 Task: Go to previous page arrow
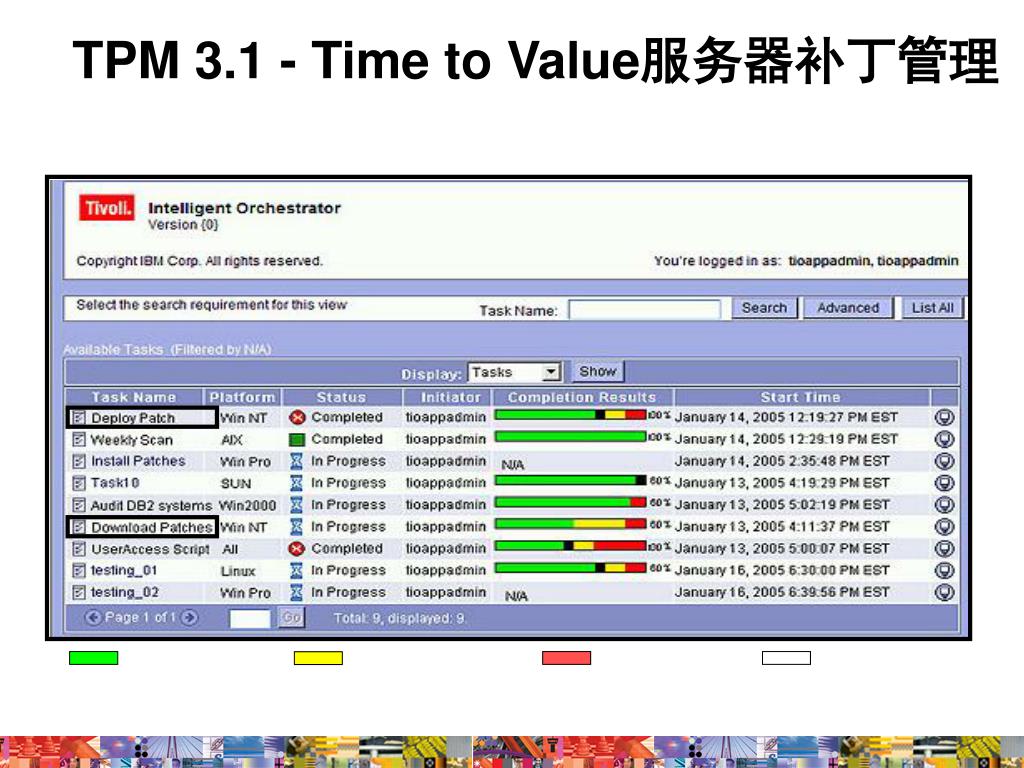click(93, 617)
